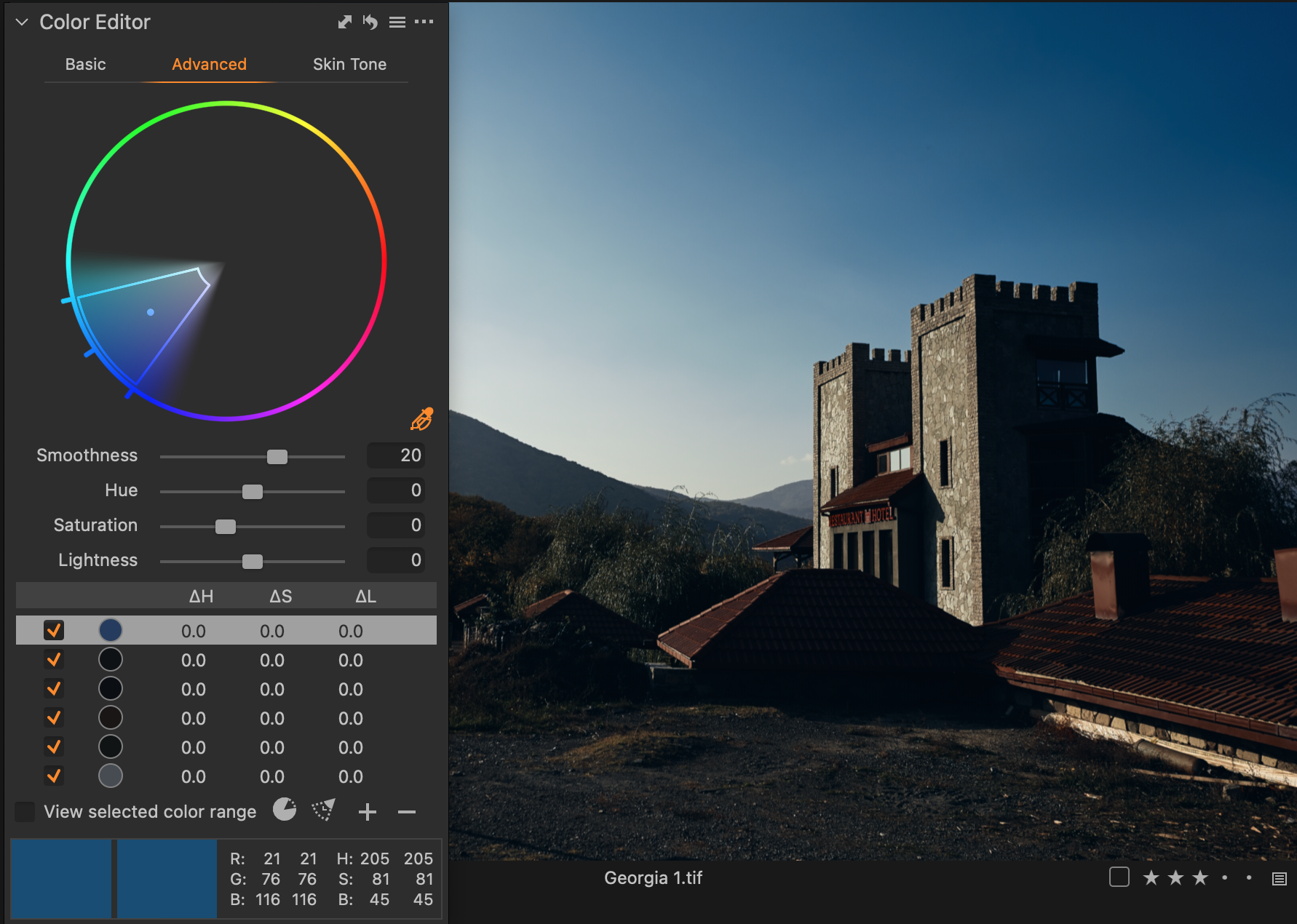Uncheck the last color correction row
The height and width of the screenshot is (924, 1297).
click(x=53, y=776)
